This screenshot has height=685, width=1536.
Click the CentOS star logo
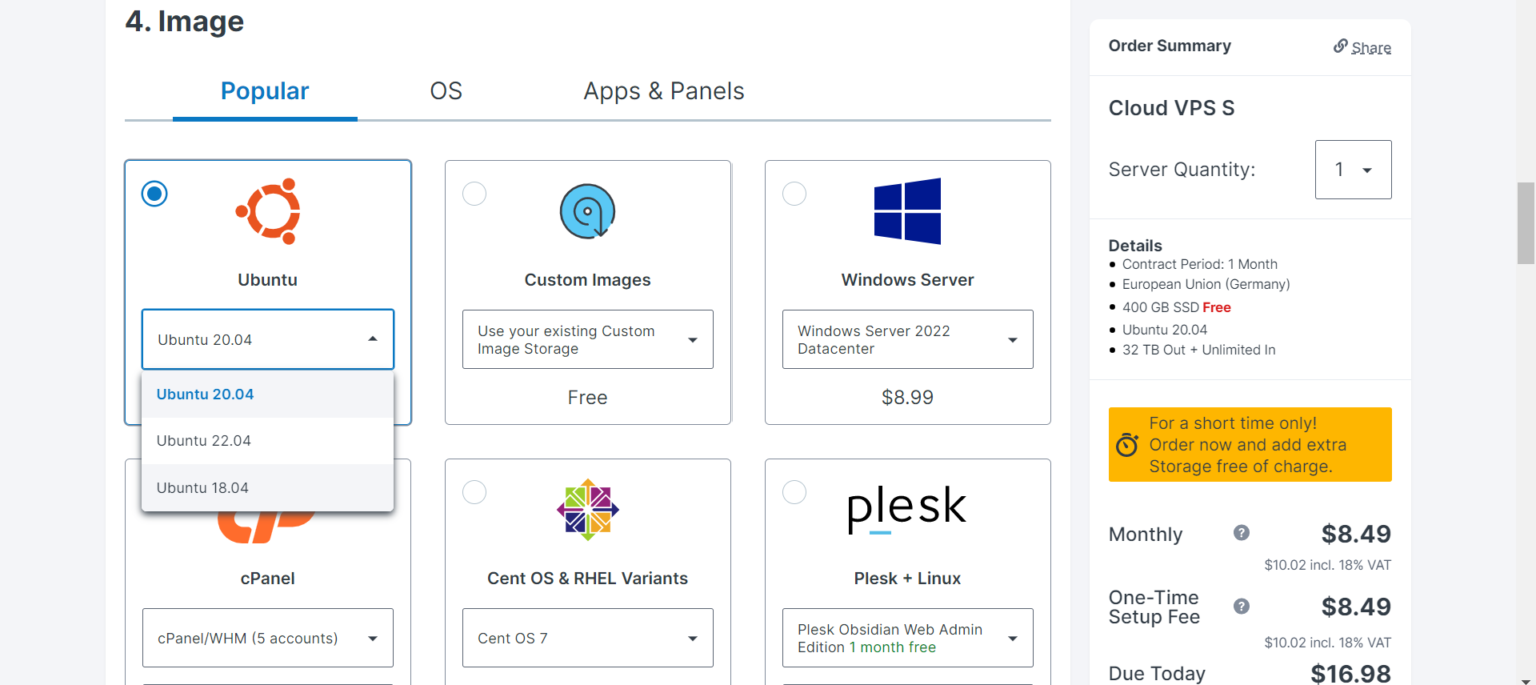(587, 510)
